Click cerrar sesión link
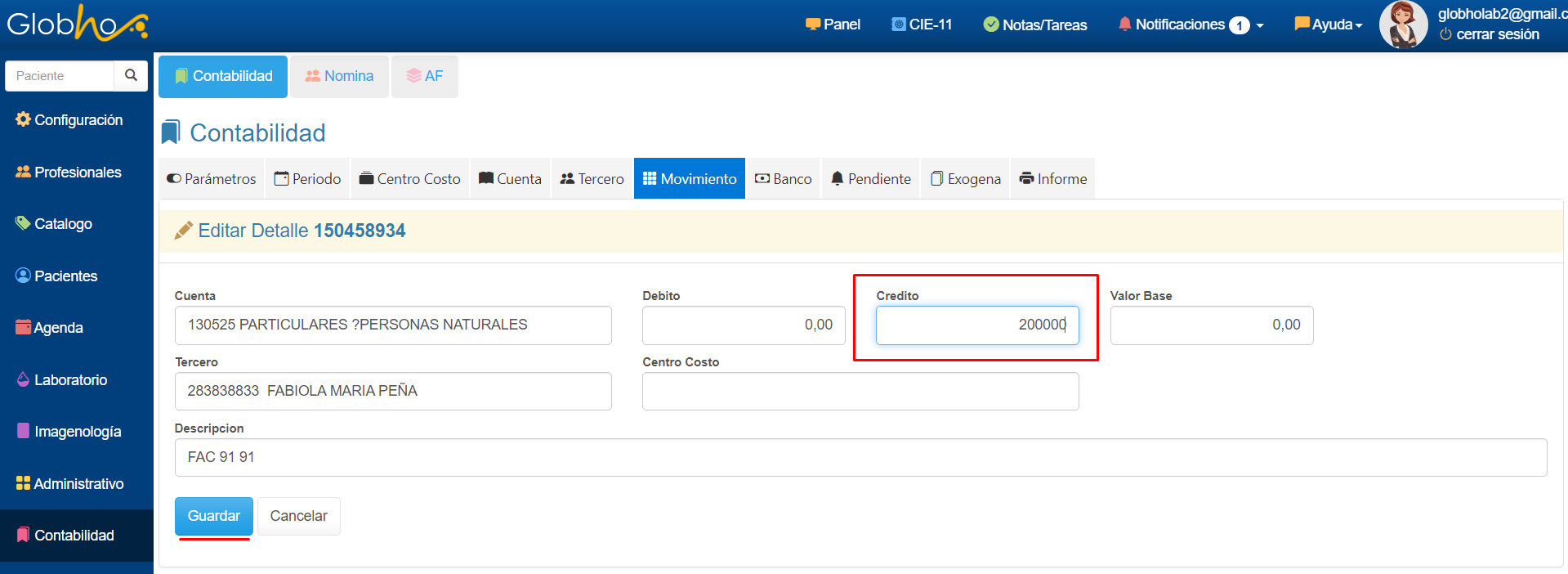This screenshot has width=1568, height=574. coord(1490,34)
